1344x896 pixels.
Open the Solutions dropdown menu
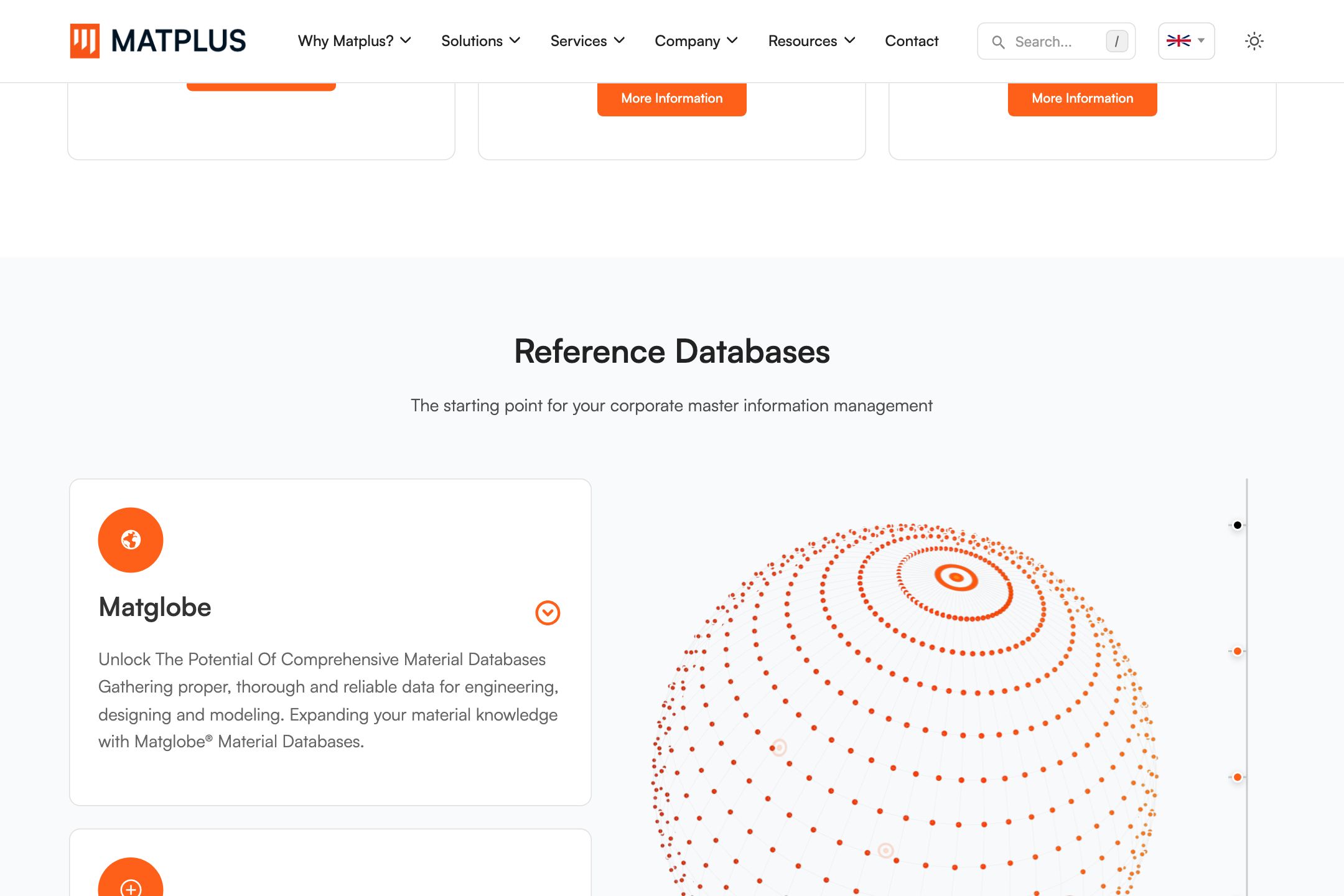pos(481,41)
